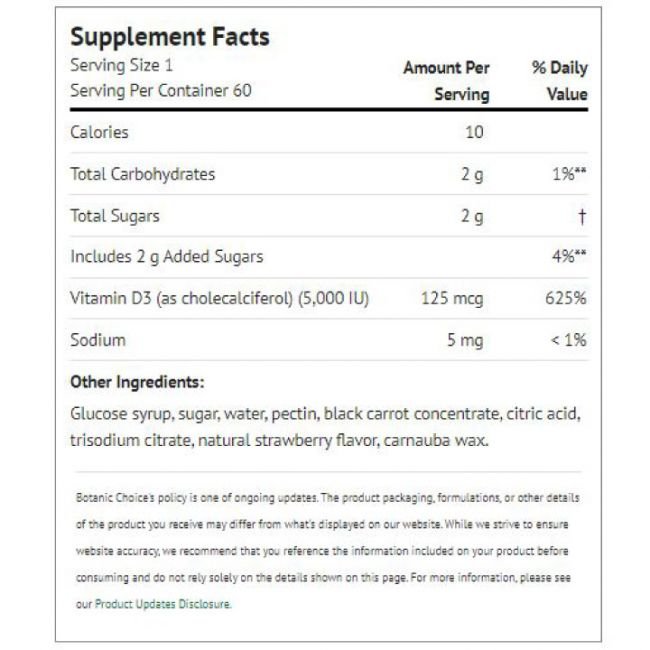Click the 1%** daily value for carbohydrates
This screenshot has width=650, height=650.
click(566, 174)
